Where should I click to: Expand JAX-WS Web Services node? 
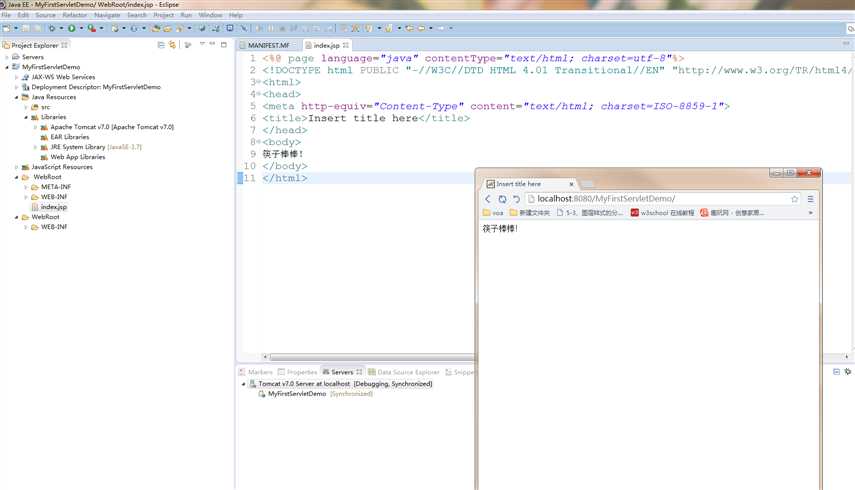[x=16, y=77]
